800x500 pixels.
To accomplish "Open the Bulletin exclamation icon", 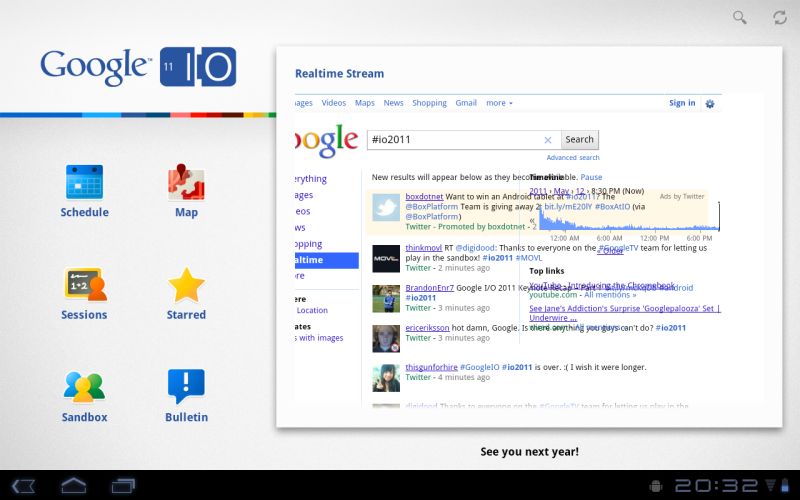I will click(186, 387).
